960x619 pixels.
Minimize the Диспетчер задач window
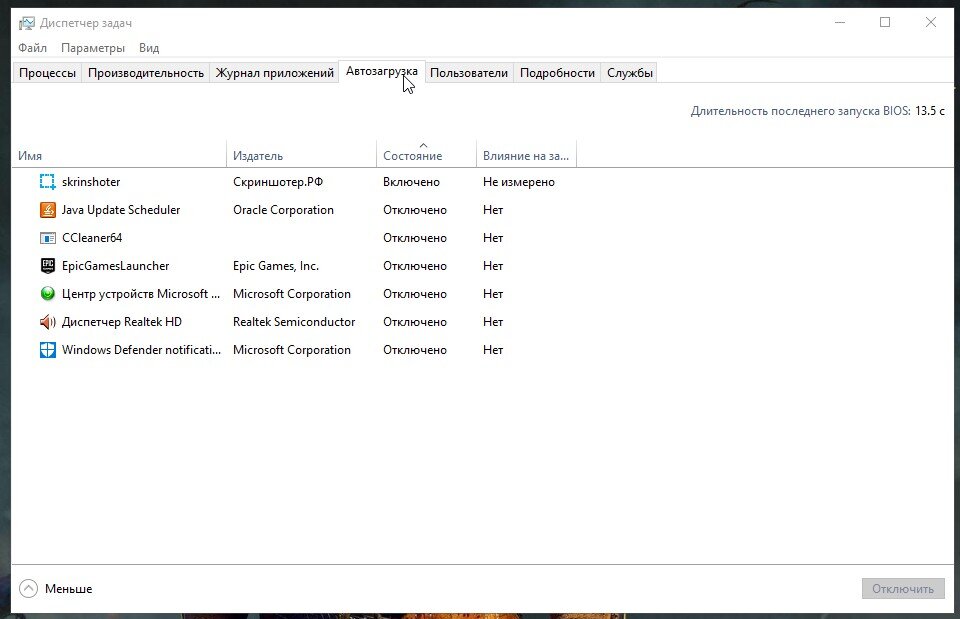840,23
